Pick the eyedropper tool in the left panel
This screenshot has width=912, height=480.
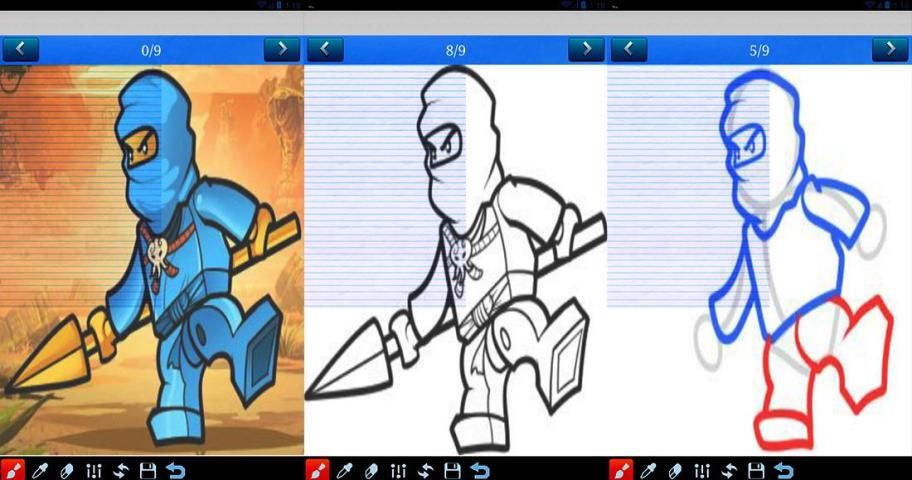(40, 469)
